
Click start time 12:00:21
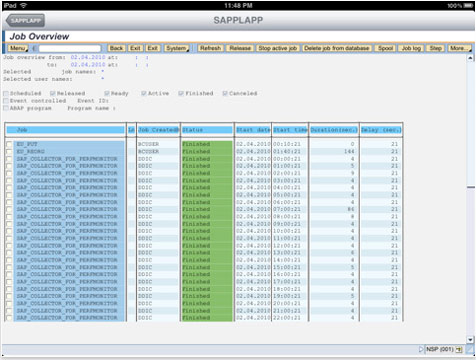(287, 246)
